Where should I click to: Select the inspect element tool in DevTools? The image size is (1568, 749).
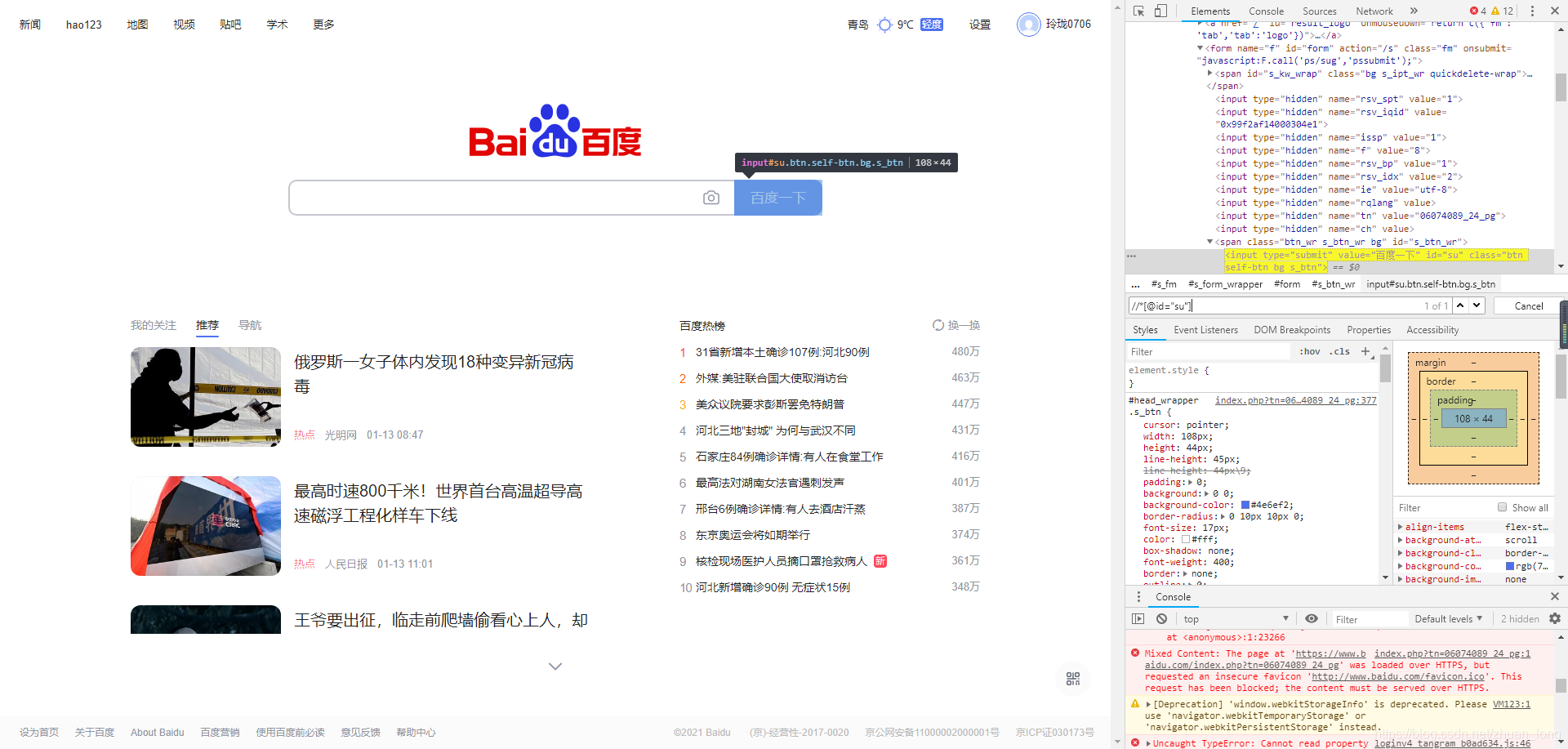point(1138,11)
